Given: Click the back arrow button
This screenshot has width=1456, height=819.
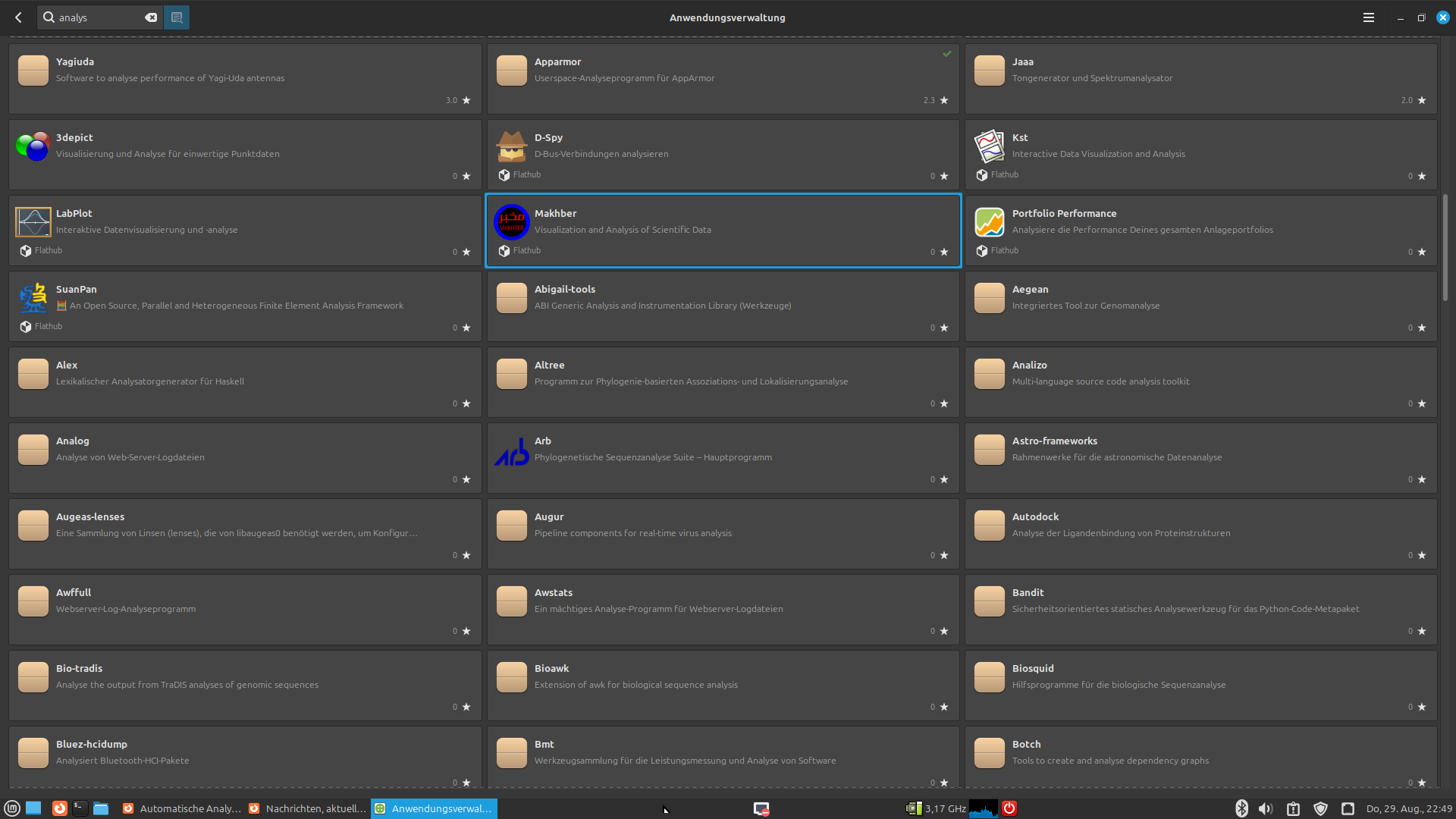Looking at the screenshot, I should click(18, 17).
